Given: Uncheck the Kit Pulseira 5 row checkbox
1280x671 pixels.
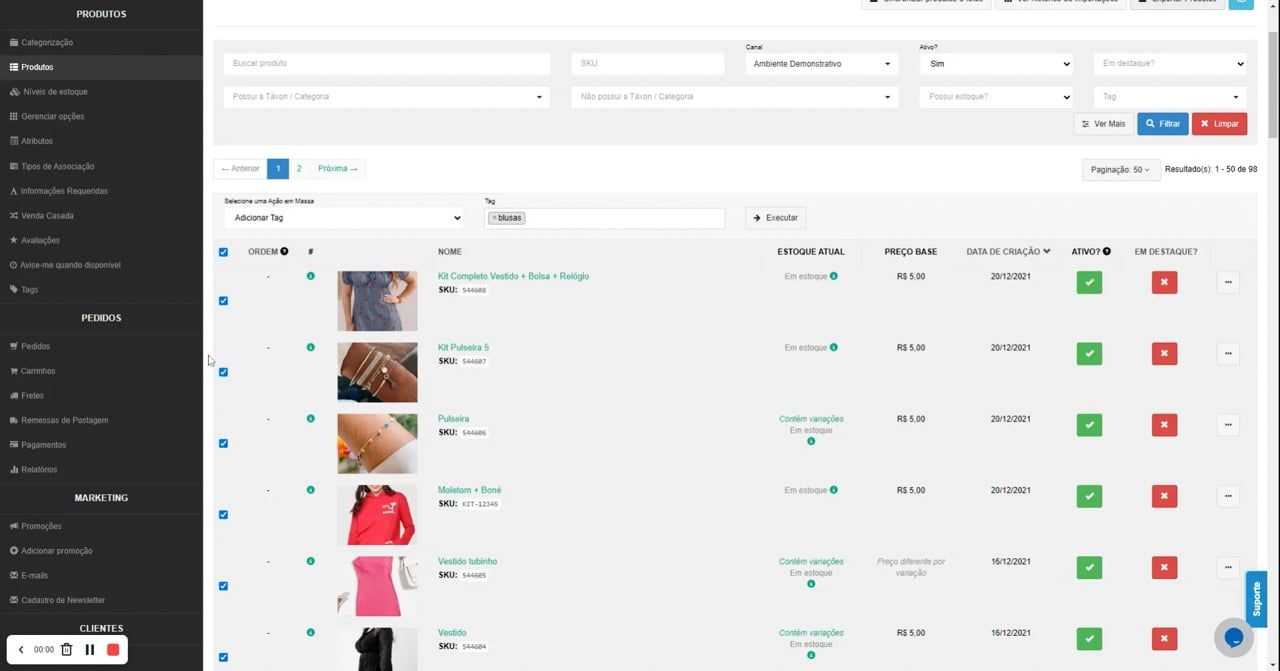Looking at the screenshot, I should coord(223,372).
